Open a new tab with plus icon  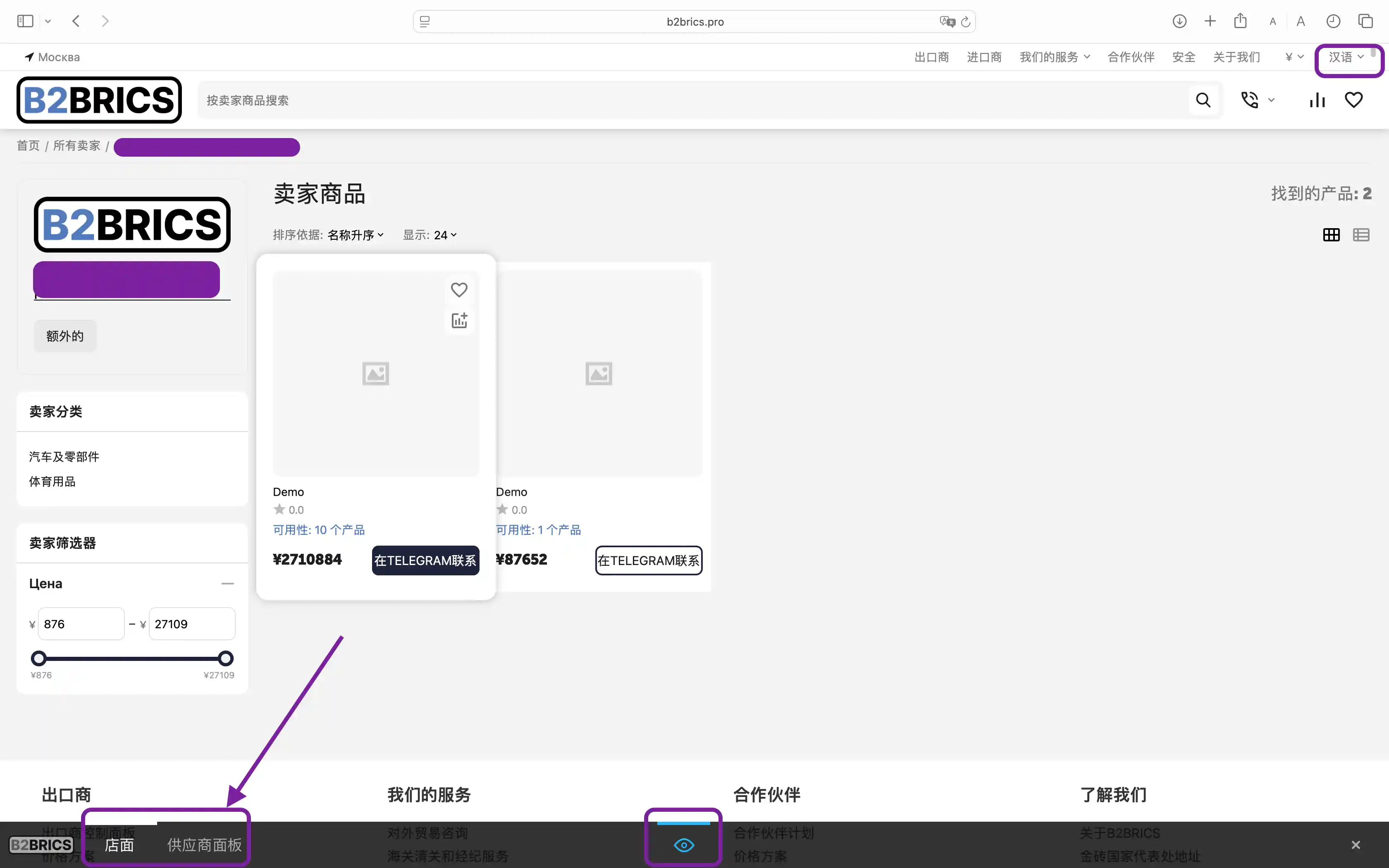[x=1210, y=21]
